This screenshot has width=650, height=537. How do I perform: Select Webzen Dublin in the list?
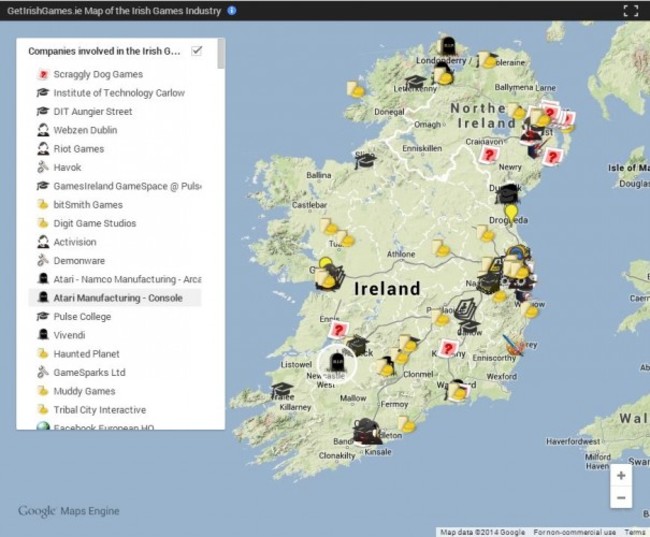(x=85, y=130)
